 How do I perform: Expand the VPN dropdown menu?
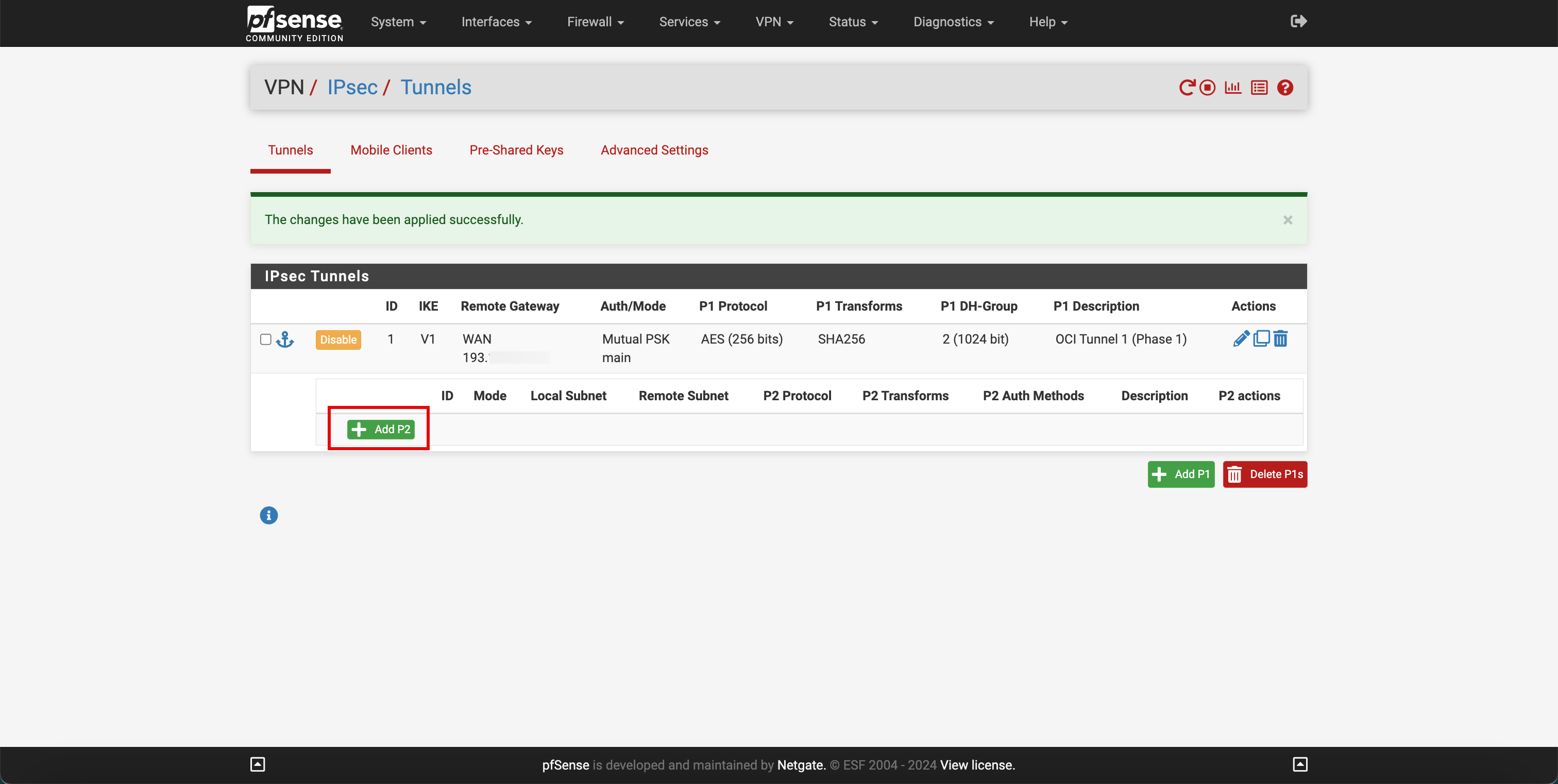click(x=775, y=21)
